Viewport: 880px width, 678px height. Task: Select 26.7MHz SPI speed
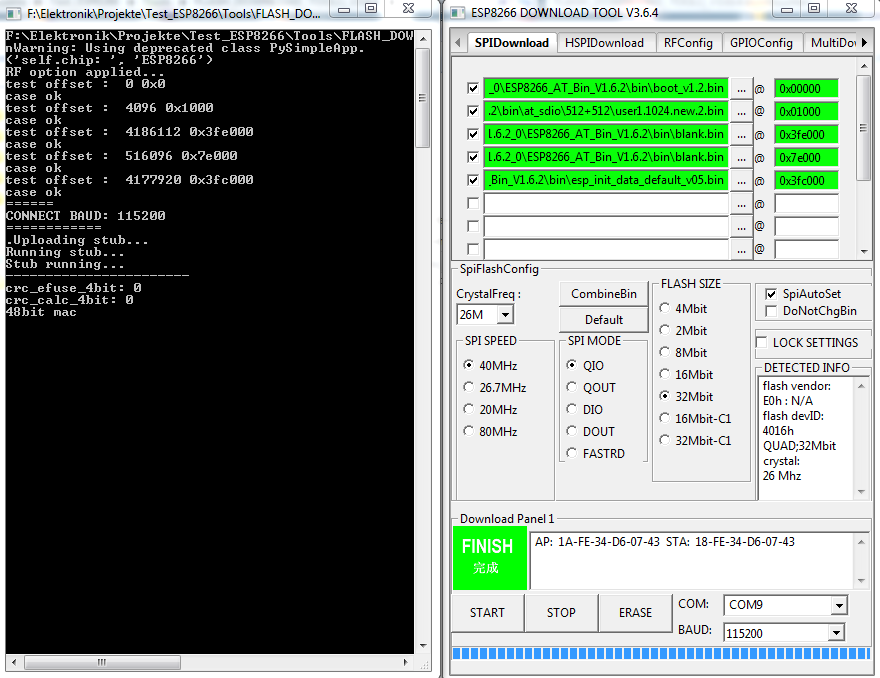pyautogui.click(x=469, y=387)
